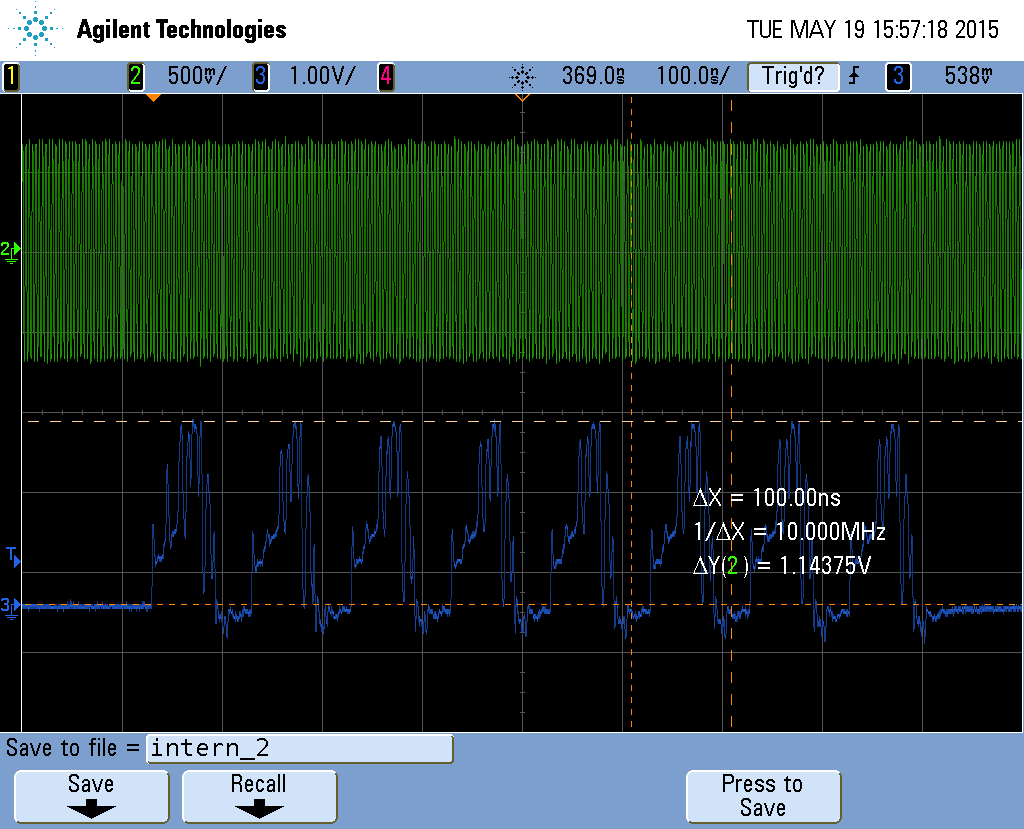Click the file name field intern_2

click(300, 748)
